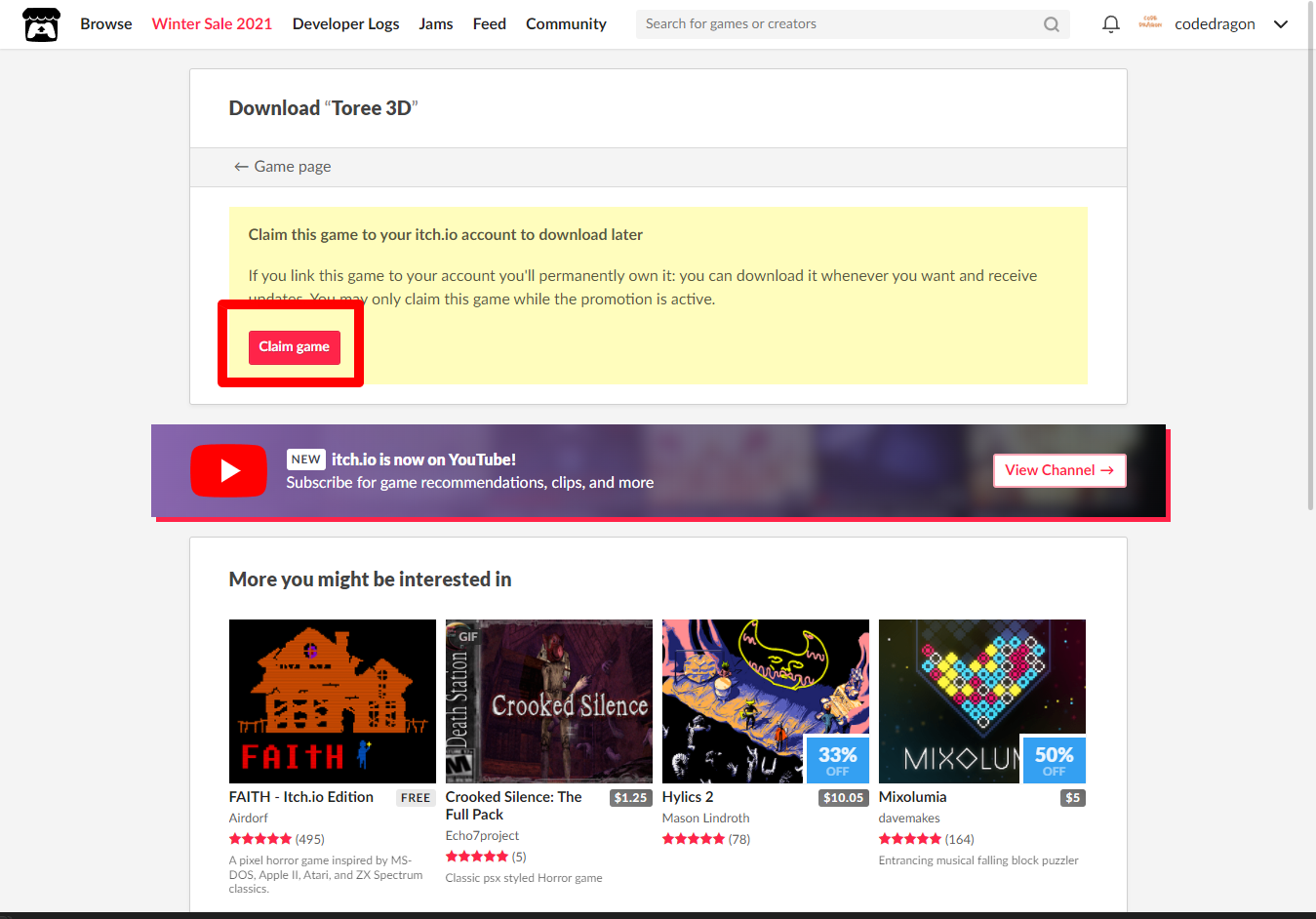Click the GIF badge on Crooked Silence

click(467, 636)
